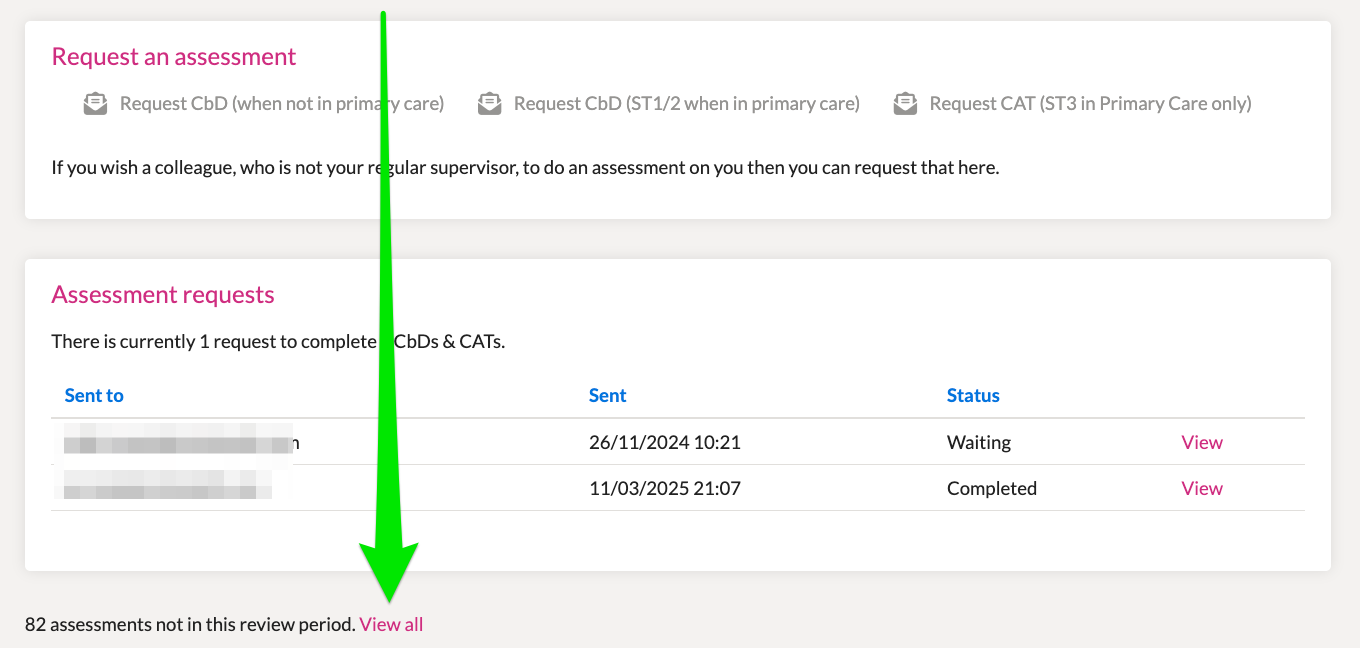Image resolution: width=1360 pixels, height=648 pixels.
Task: Click the Request an assessment heading
Action: coord(174,56)
